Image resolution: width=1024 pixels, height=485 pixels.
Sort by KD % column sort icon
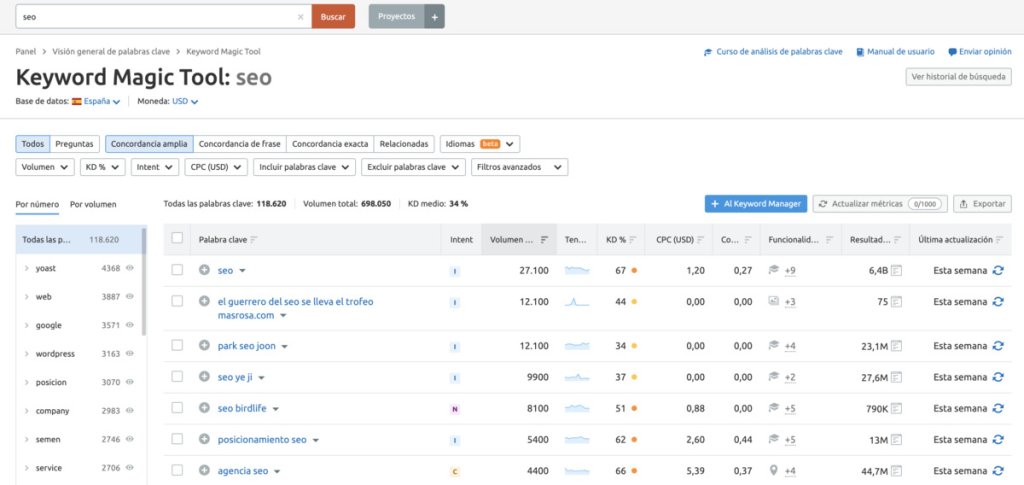point(632,240)
